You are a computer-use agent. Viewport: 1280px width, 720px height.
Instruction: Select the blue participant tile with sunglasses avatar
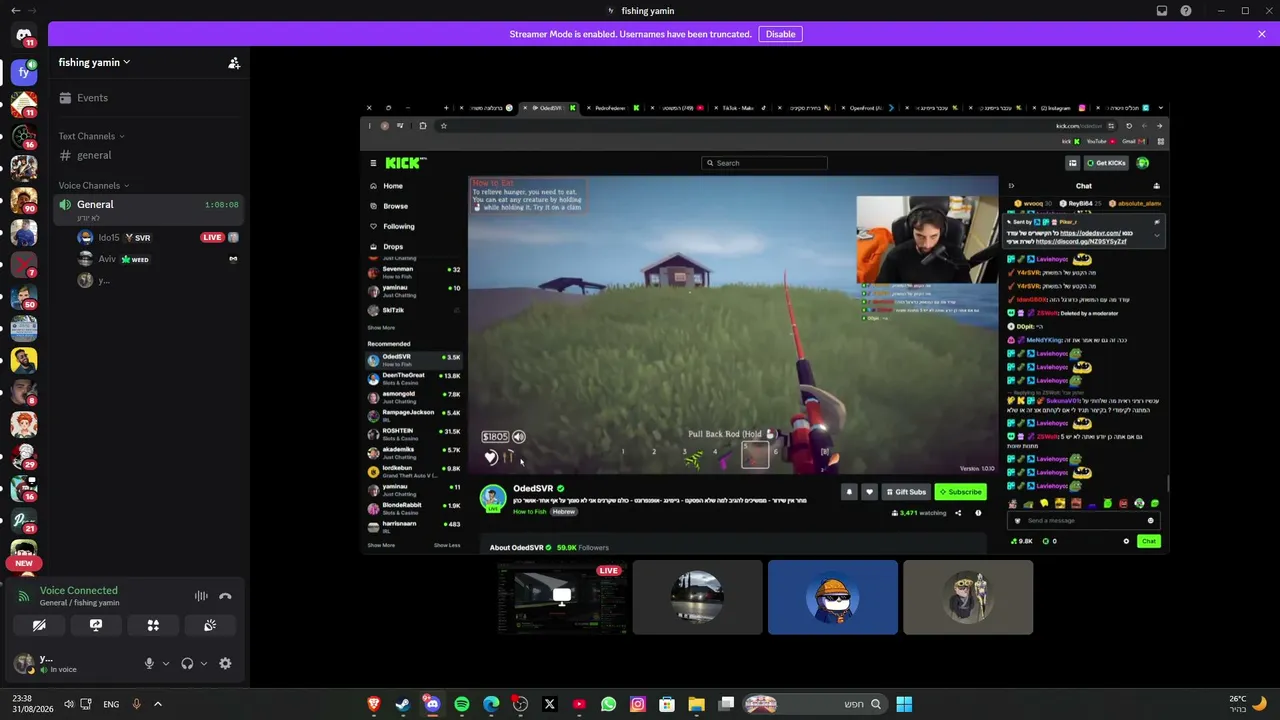[x=833, y=597]
